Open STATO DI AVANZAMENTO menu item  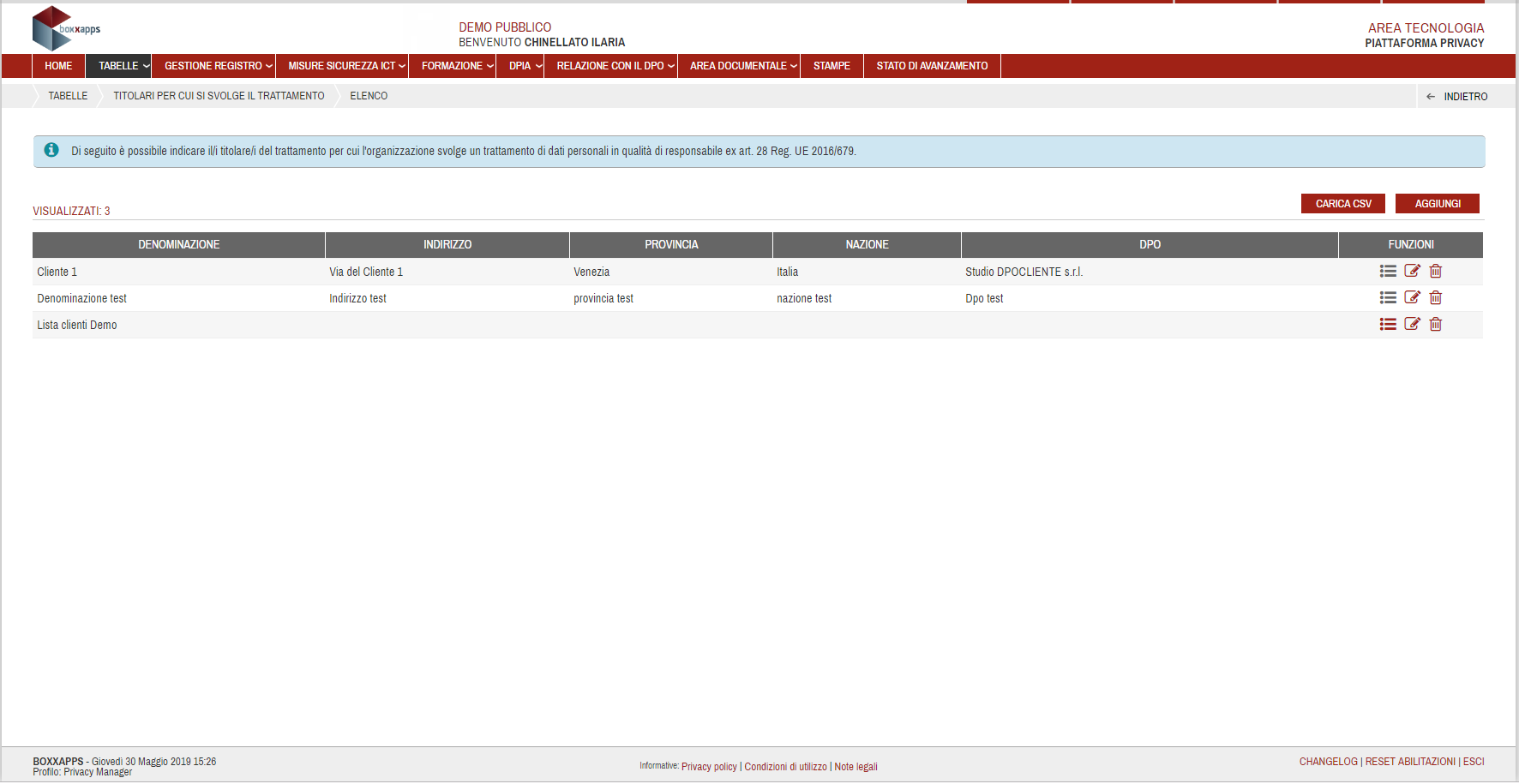[932, 66]
